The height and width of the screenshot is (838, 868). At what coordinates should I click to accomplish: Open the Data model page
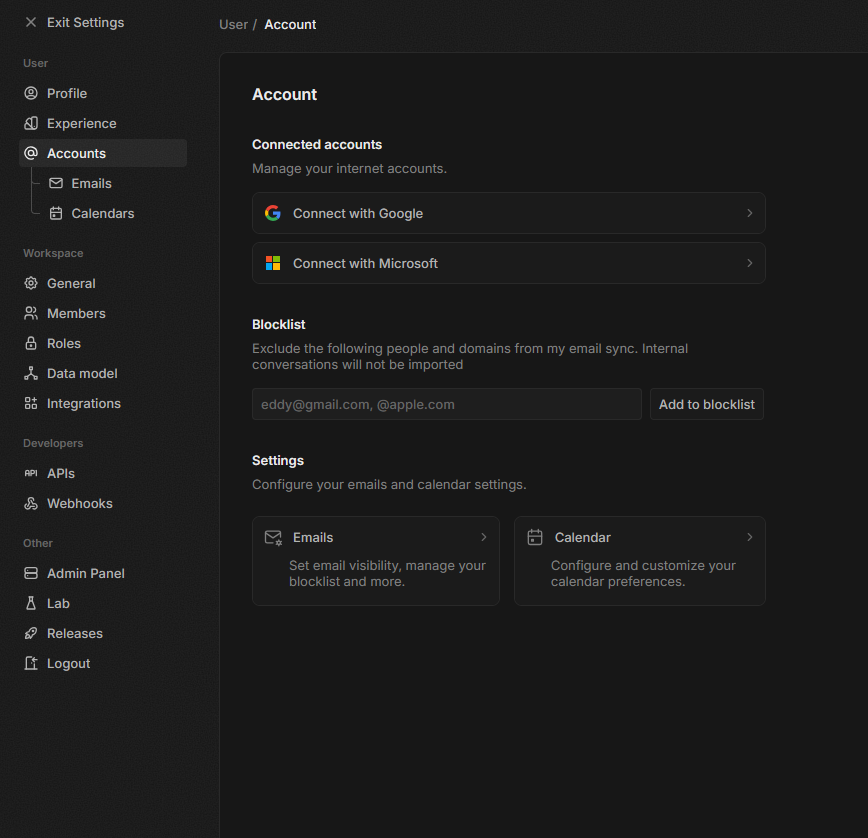pyautogui.click(x=103, y=373)
